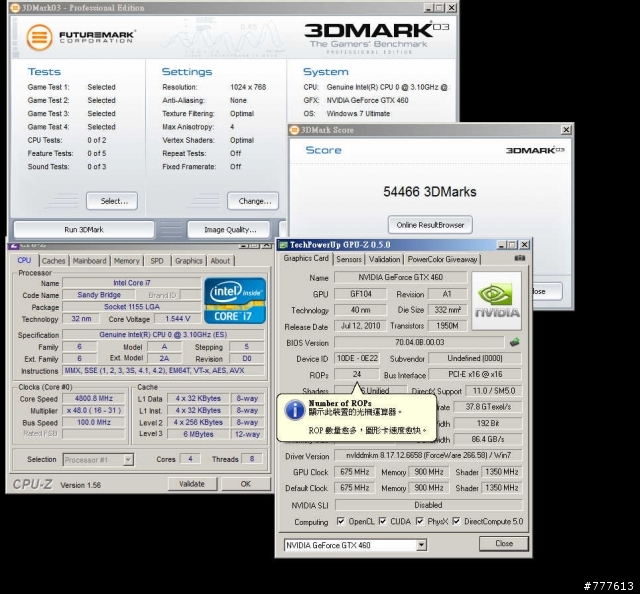Switch to the SPD tab in CPU-Z
640x594 pixels.
pyautogui.click(x=157, y=261)
